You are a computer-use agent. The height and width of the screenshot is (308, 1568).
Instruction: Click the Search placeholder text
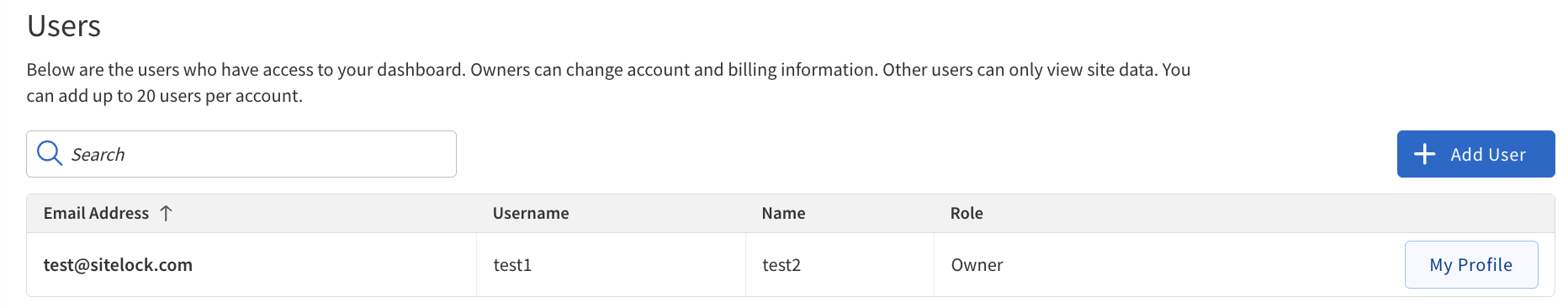point(98,154)
